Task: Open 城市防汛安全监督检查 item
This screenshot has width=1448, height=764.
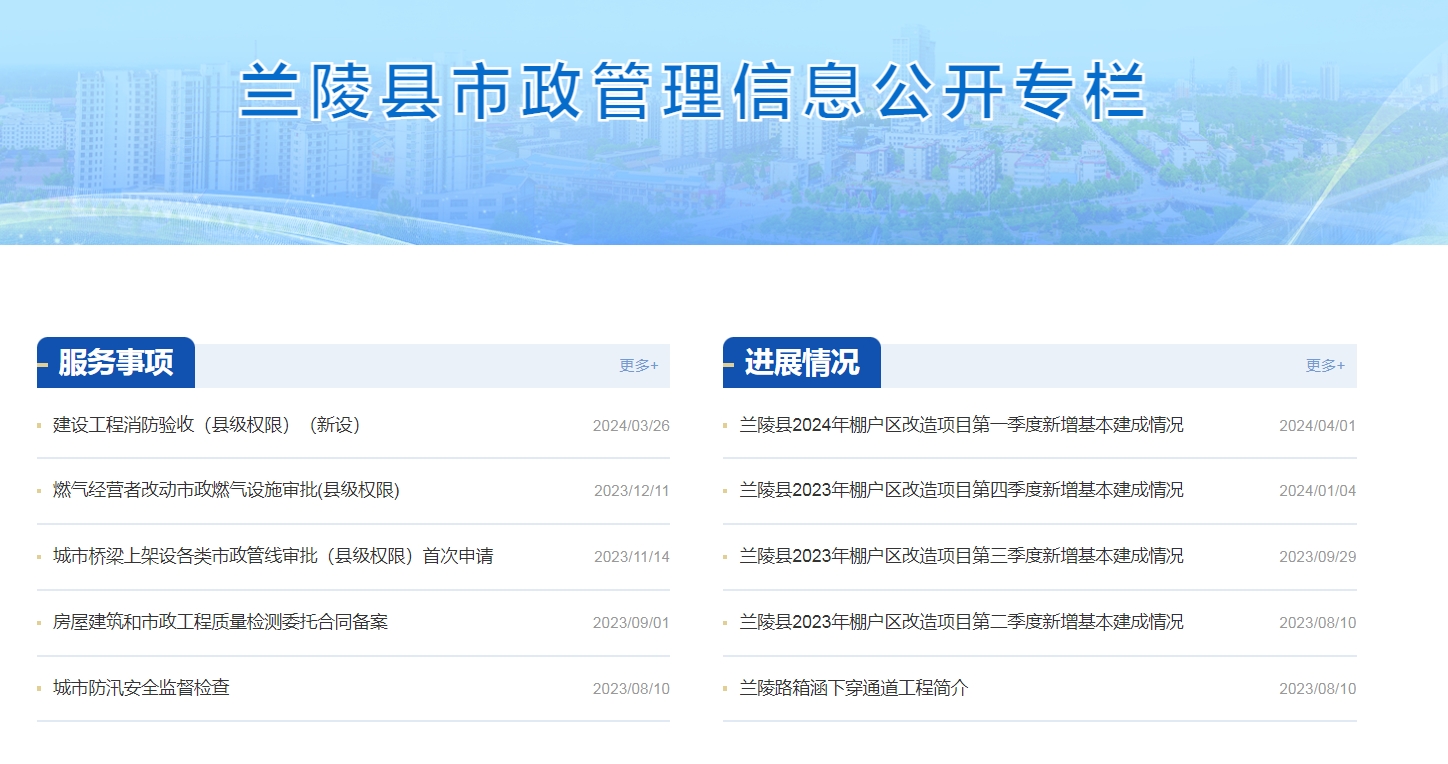Action: tap(141, 688)
